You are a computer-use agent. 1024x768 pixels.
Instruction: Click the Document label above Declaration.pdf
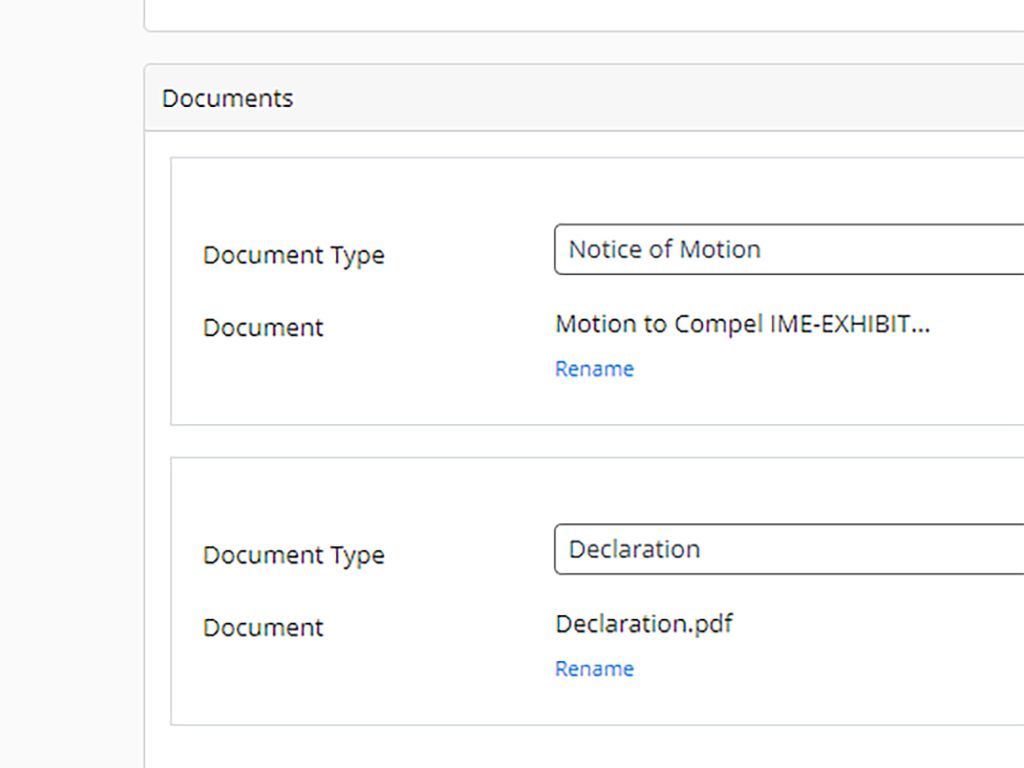coord(263,627)
